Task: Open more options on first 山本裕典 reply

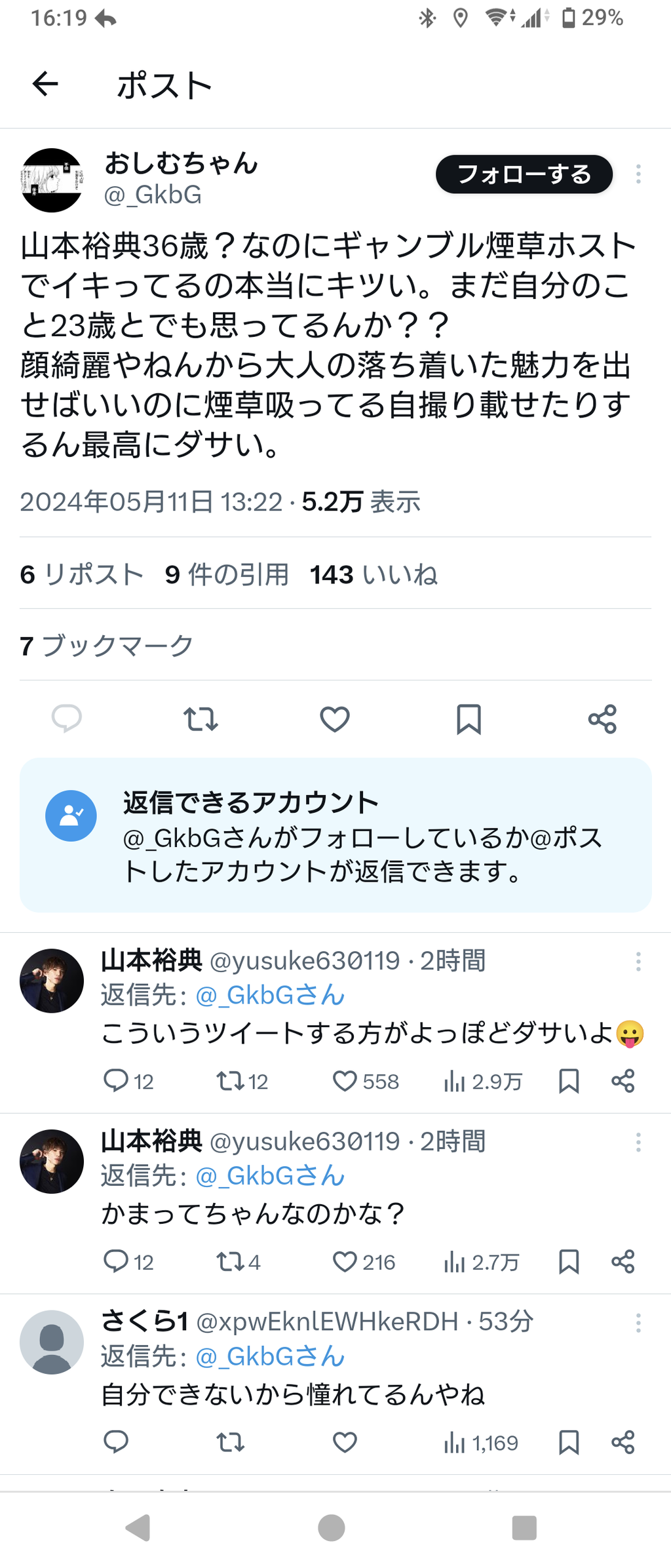Action: (638, 962)
